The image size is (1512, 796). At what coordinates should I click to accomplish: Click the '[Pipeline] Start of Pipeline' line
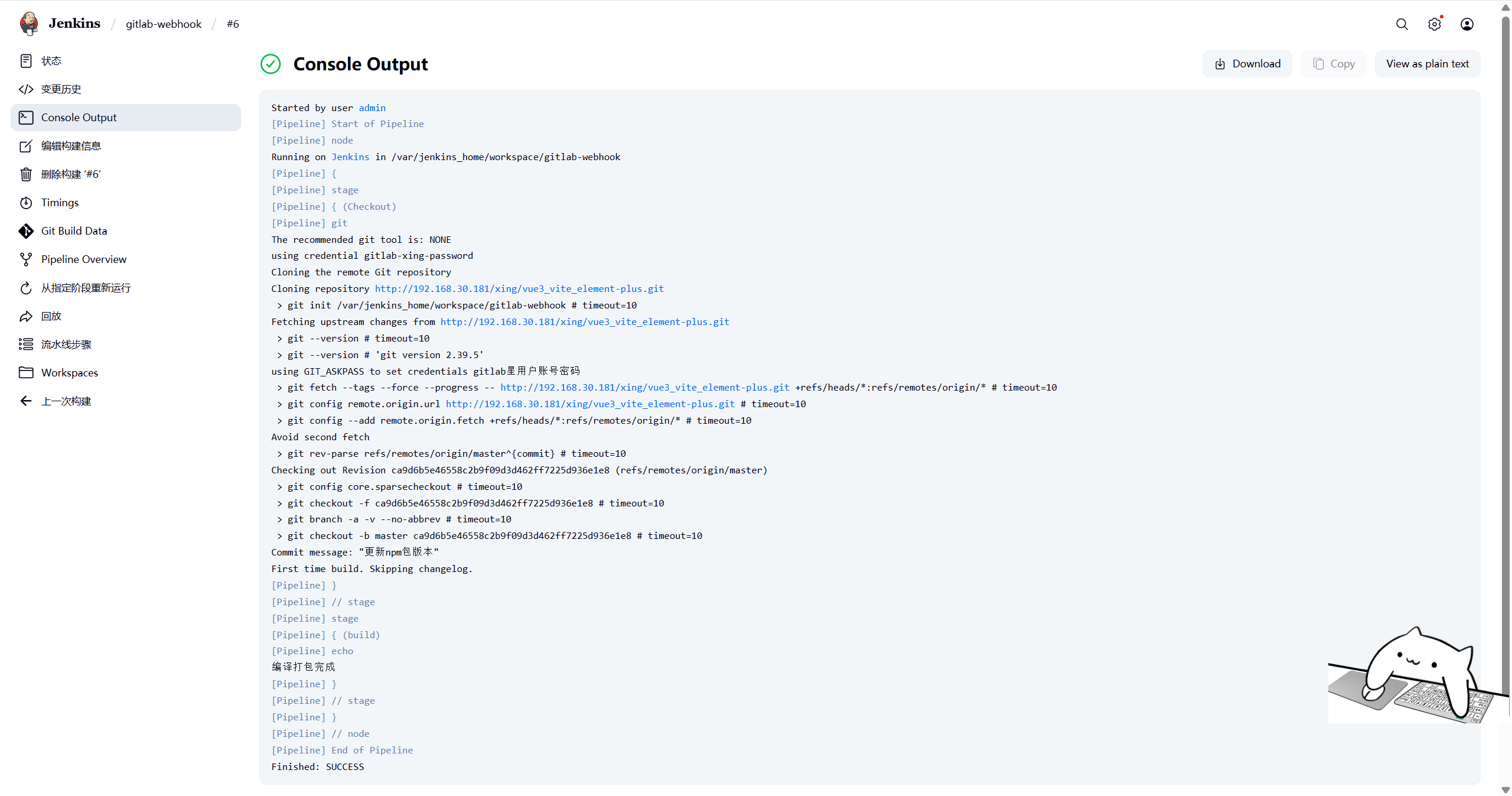click(347, 124)
